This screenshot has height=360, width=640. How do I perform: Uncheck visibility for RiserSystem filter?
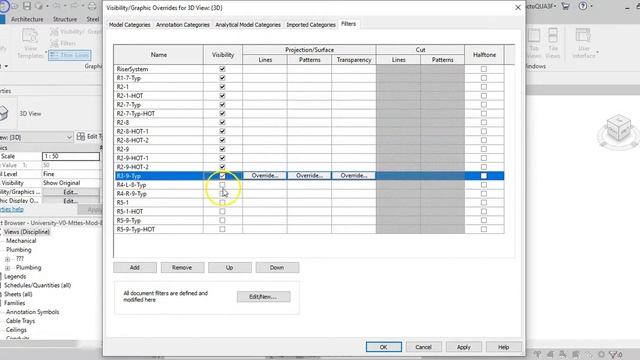pos(222,69)
